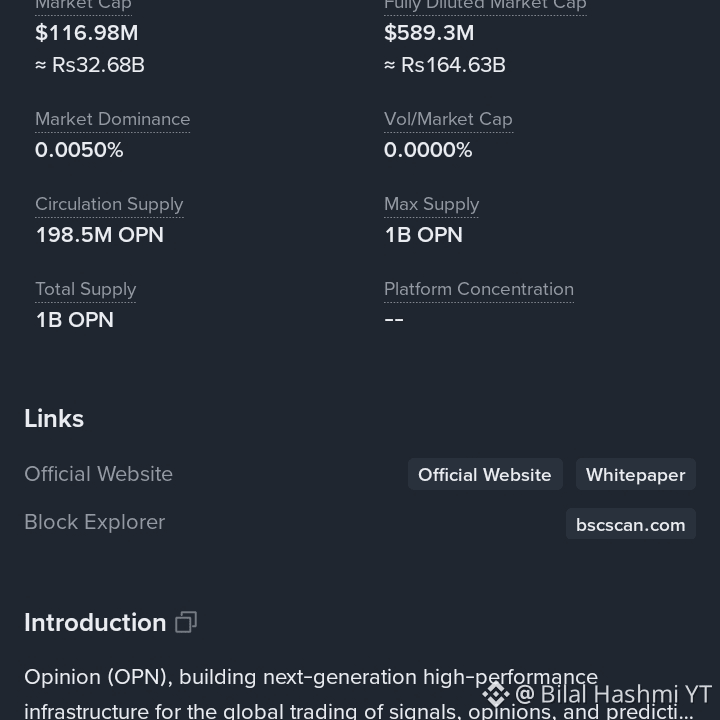Tap the Market Cap label
Screen dimensions: 720x720
pyautogui.click(x=84, y=6)
